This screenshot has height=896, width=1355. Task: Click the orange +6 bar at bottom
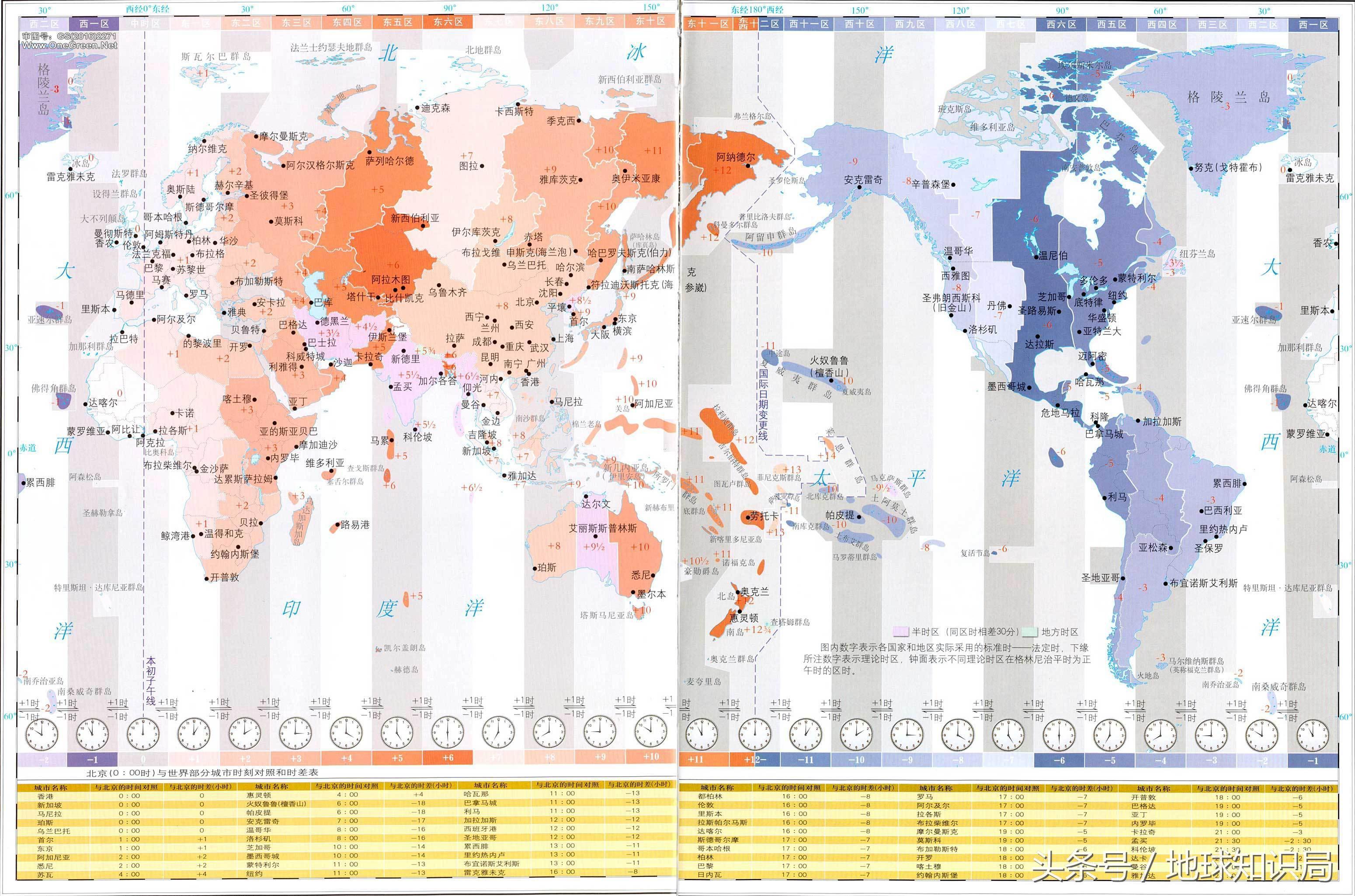(x=448, y=758)
